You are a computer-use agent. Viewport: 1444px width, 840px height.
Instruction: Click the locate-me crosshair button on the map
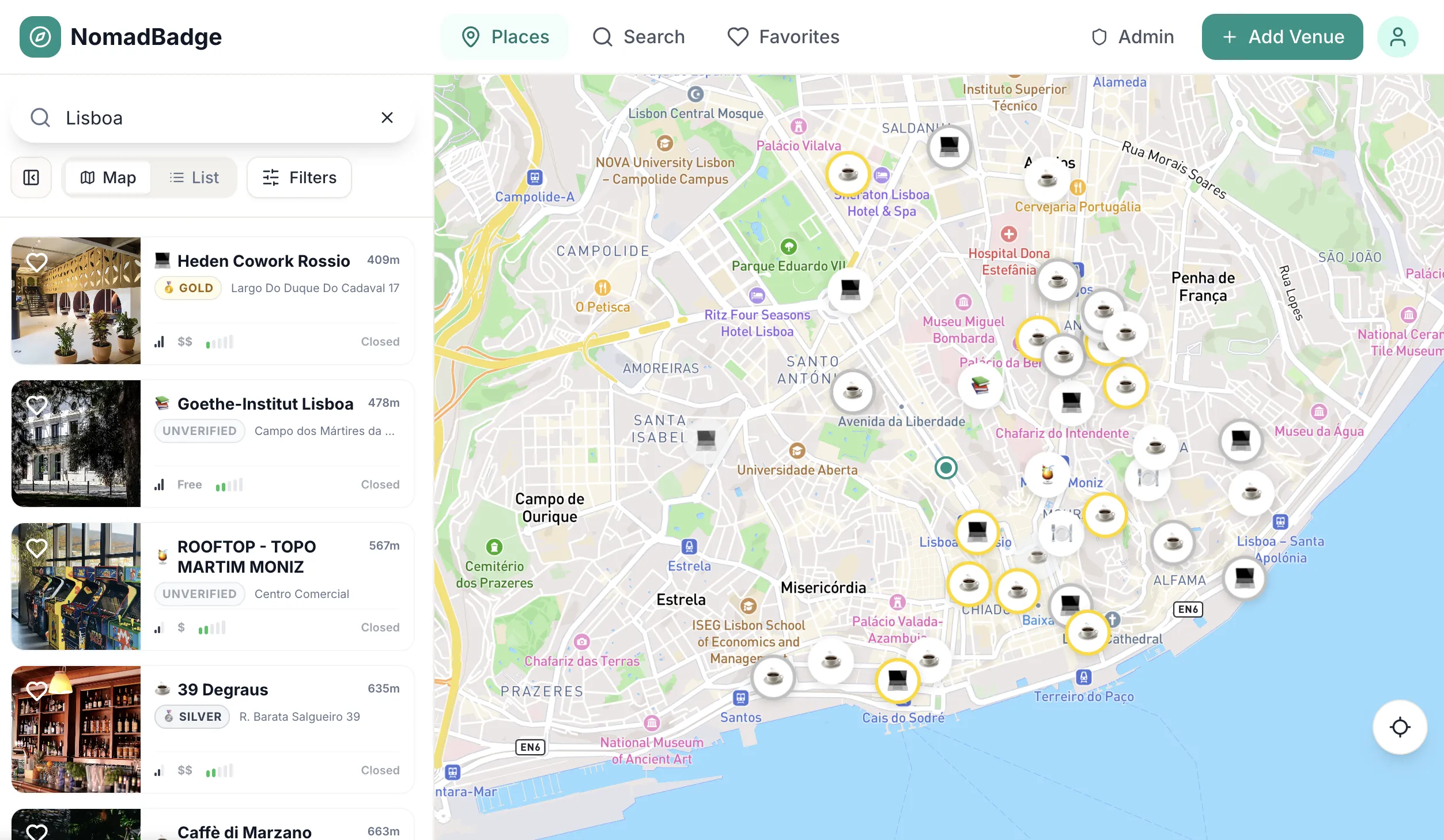pyautogui.click(x=1399, y=727)
